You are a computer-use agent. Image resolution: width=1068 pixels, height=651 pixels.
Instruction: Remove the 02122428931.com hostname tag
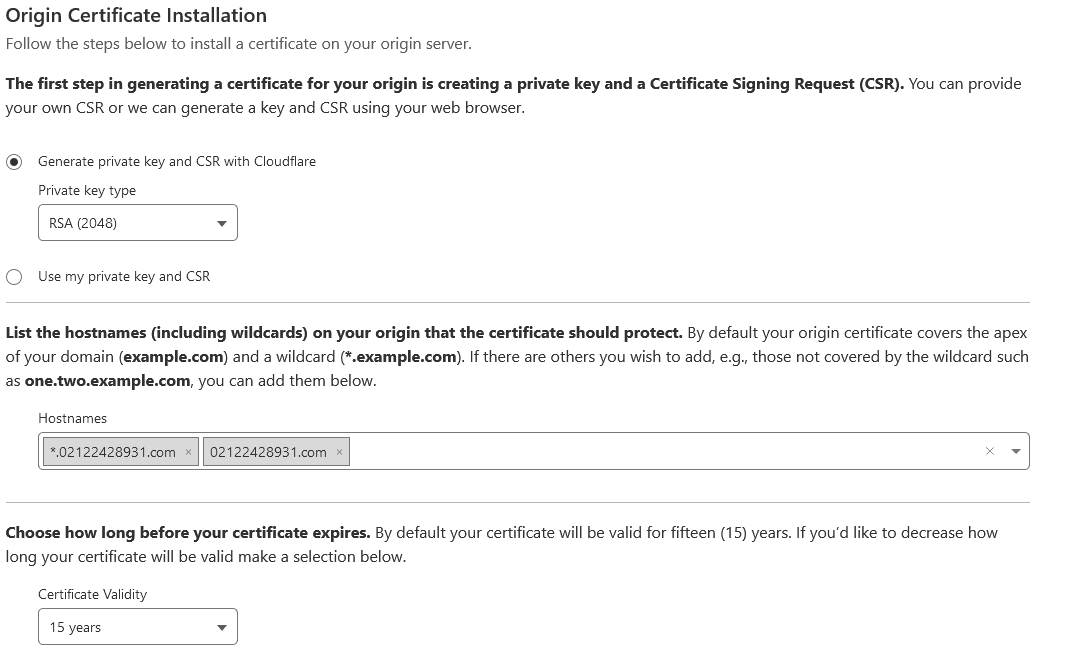339,452
